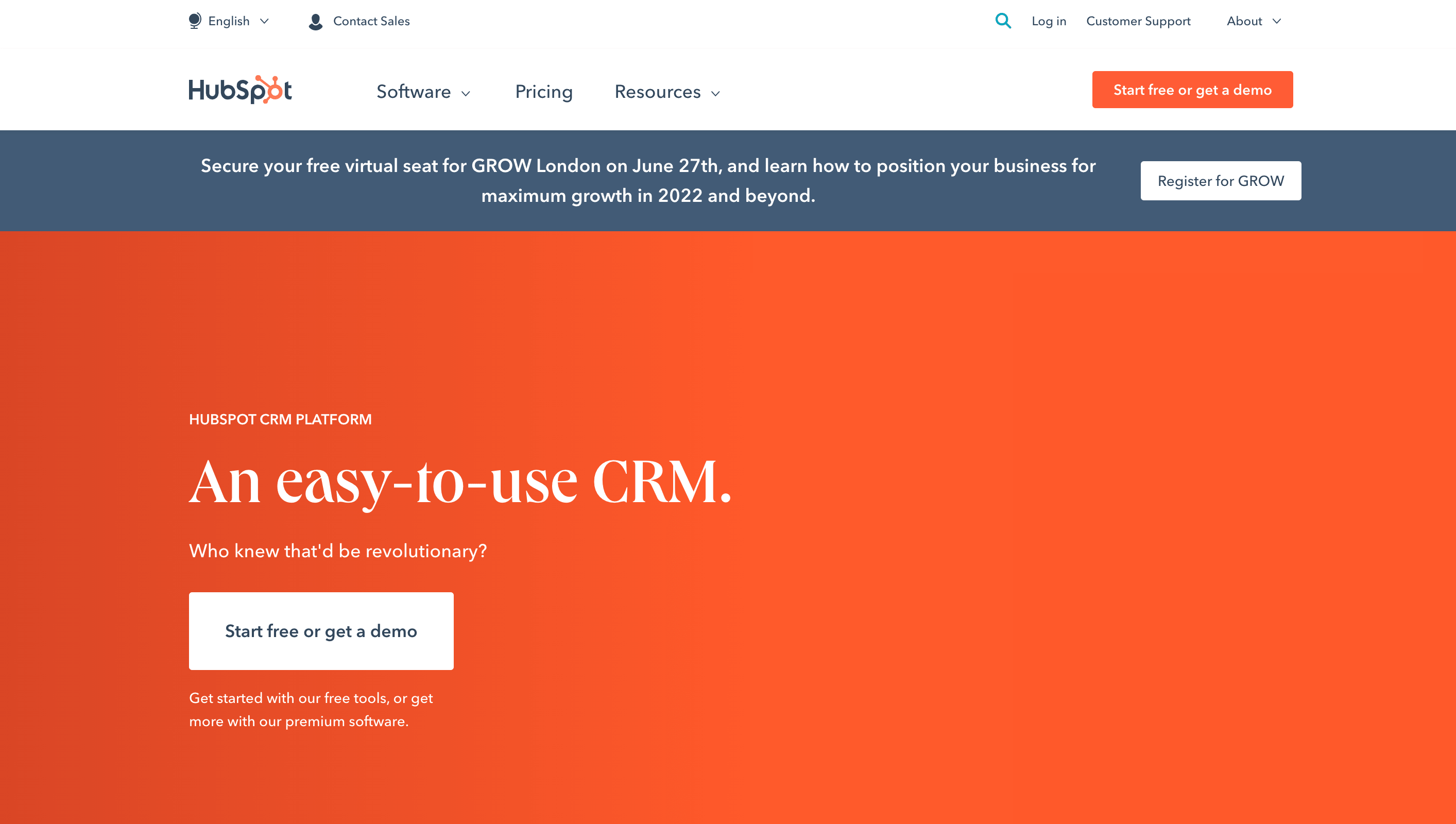Expand the Software dropdown menu
The height and width of the screenshot is (824, 1456).
point(421,91)
